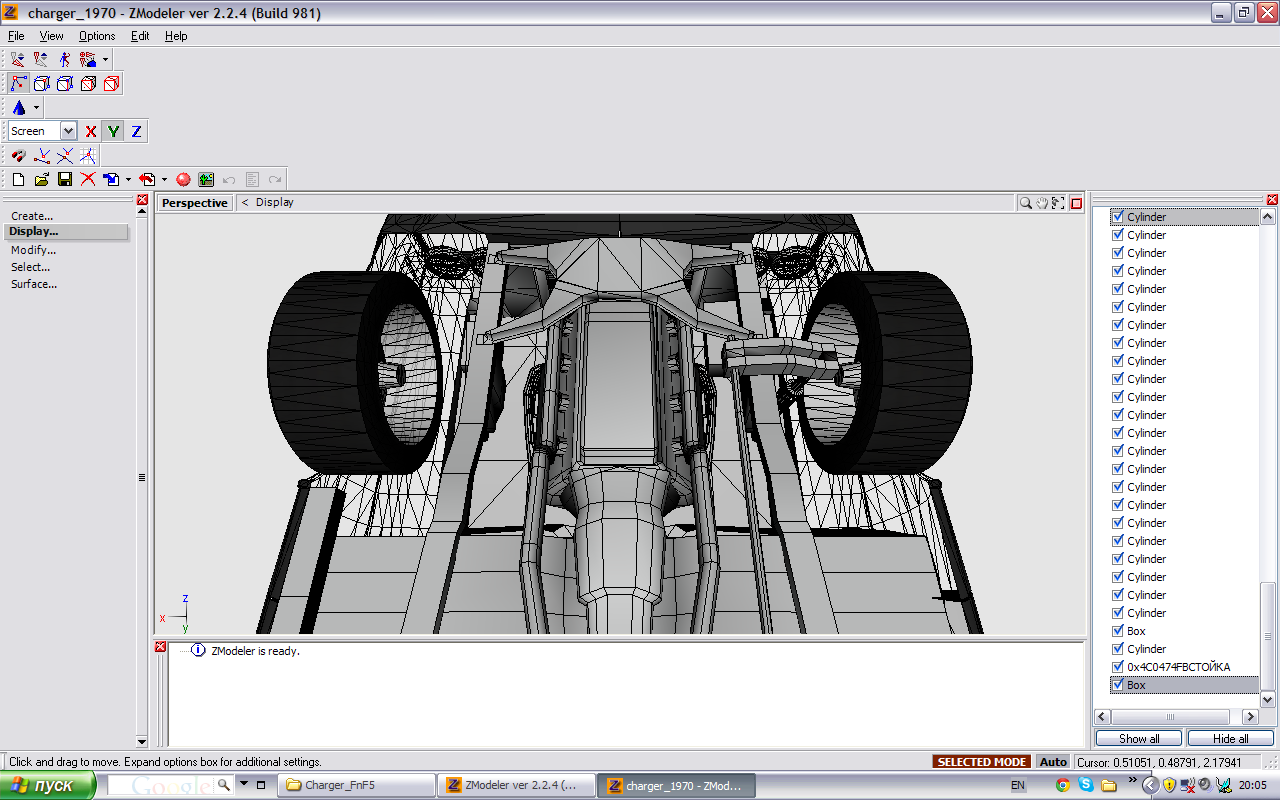
Task: Toggle the Y axis constraint
Action: coord(113,131)
